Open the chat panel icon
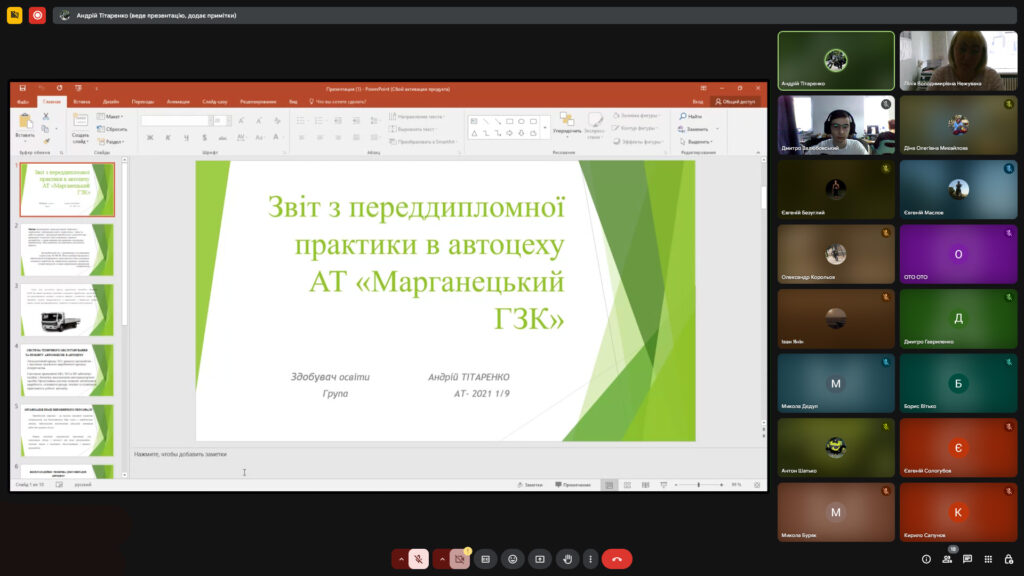Screen dimensions: 1024x576 [967, 559]
